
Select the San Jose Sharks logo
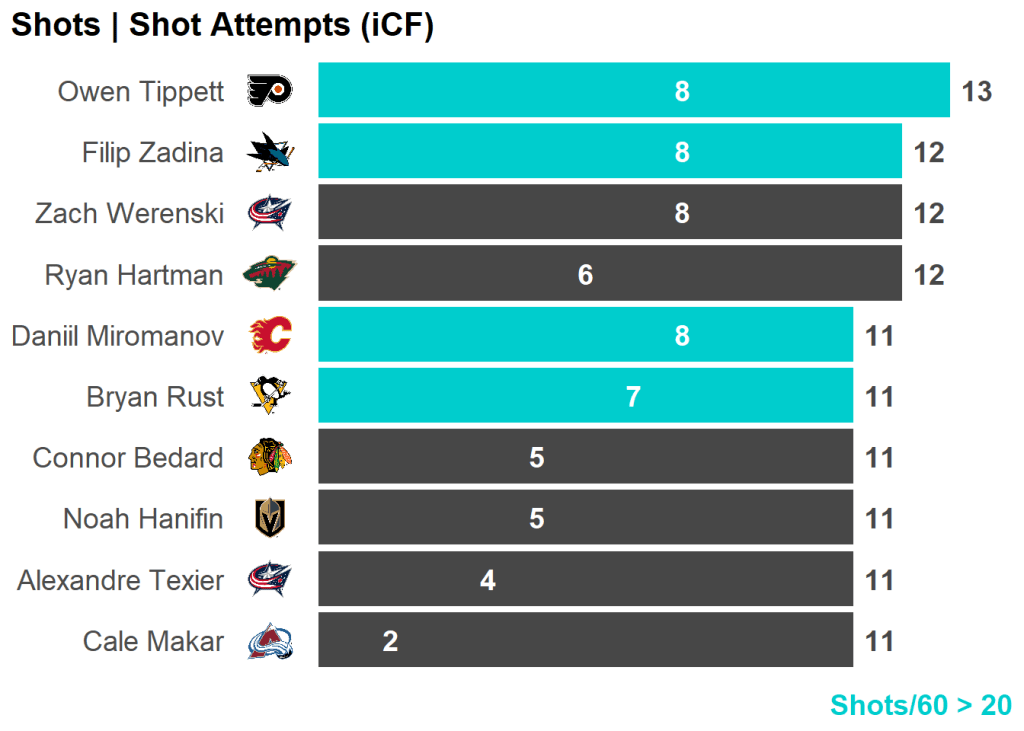(269, 152)
